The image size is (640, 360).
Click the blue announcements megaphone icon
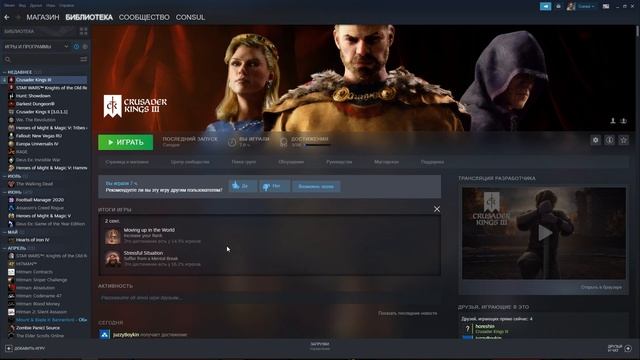tap(545, 6)
